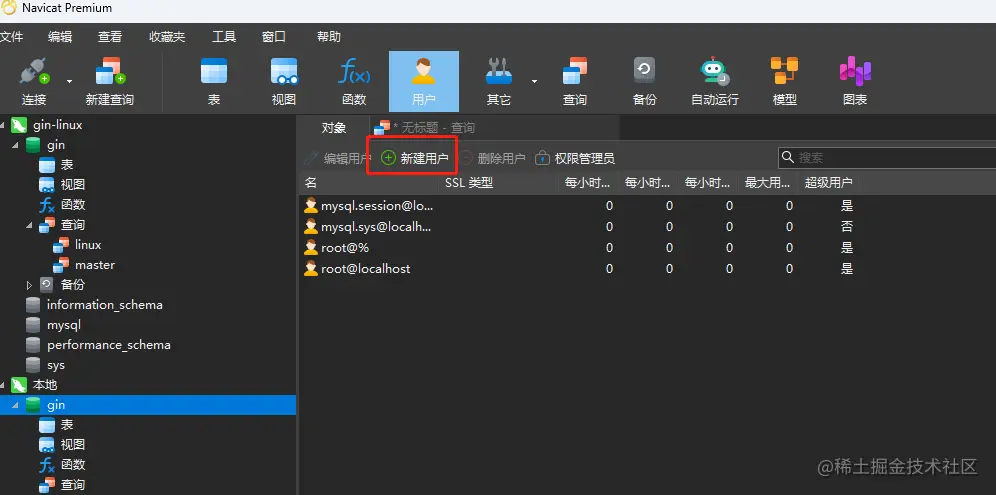Open the 工具 menu
This screenshot has width=996, height=495.
[224, 37]
